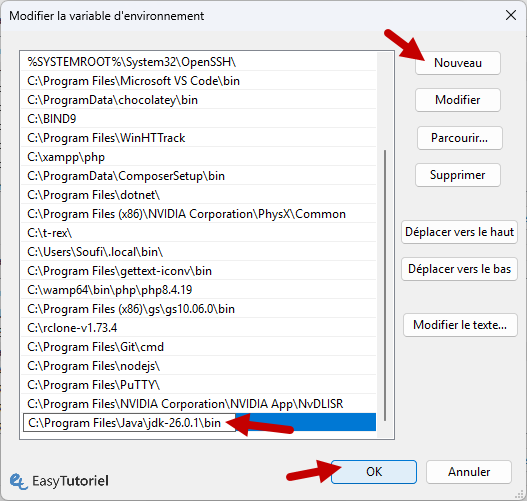The height and width of the screenshot is (501, 527).
Task: Click Déplacer vers le haut
Action: coord(459,232)
